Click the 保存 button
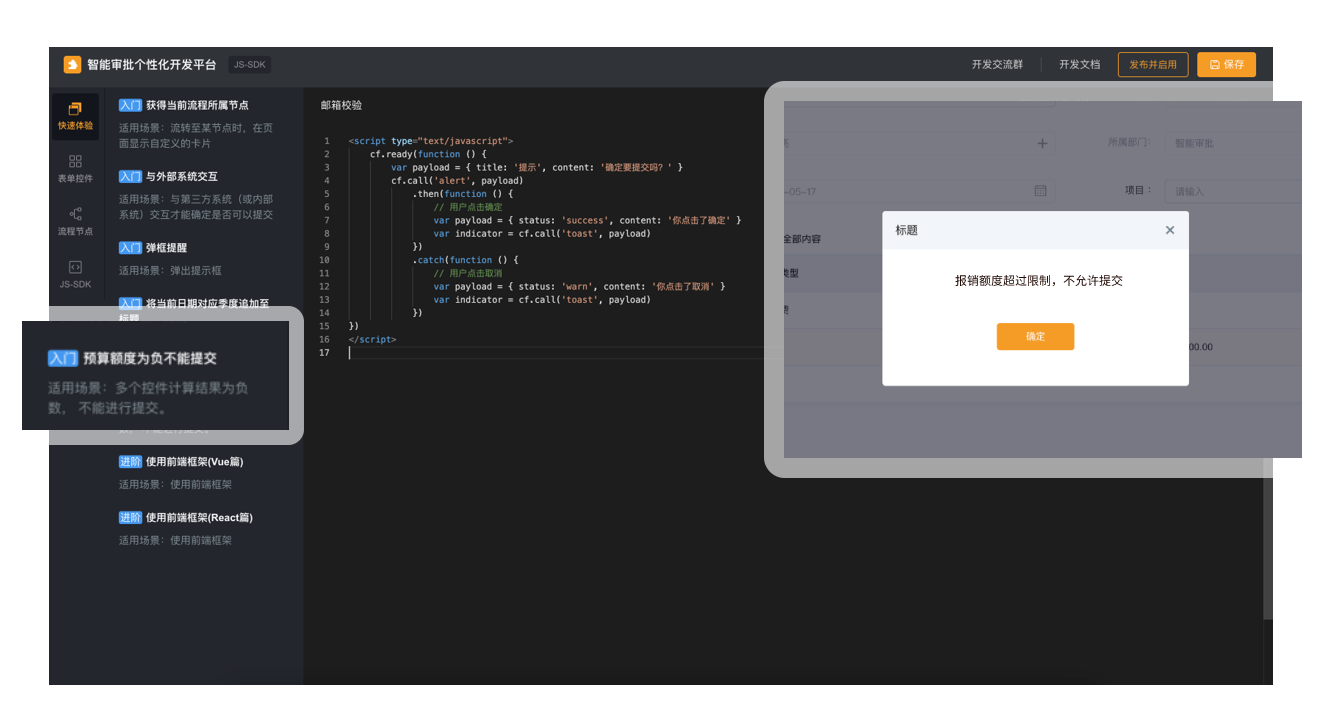Viewport: 1324px width, 724px height. click(x=1226, y=64)
